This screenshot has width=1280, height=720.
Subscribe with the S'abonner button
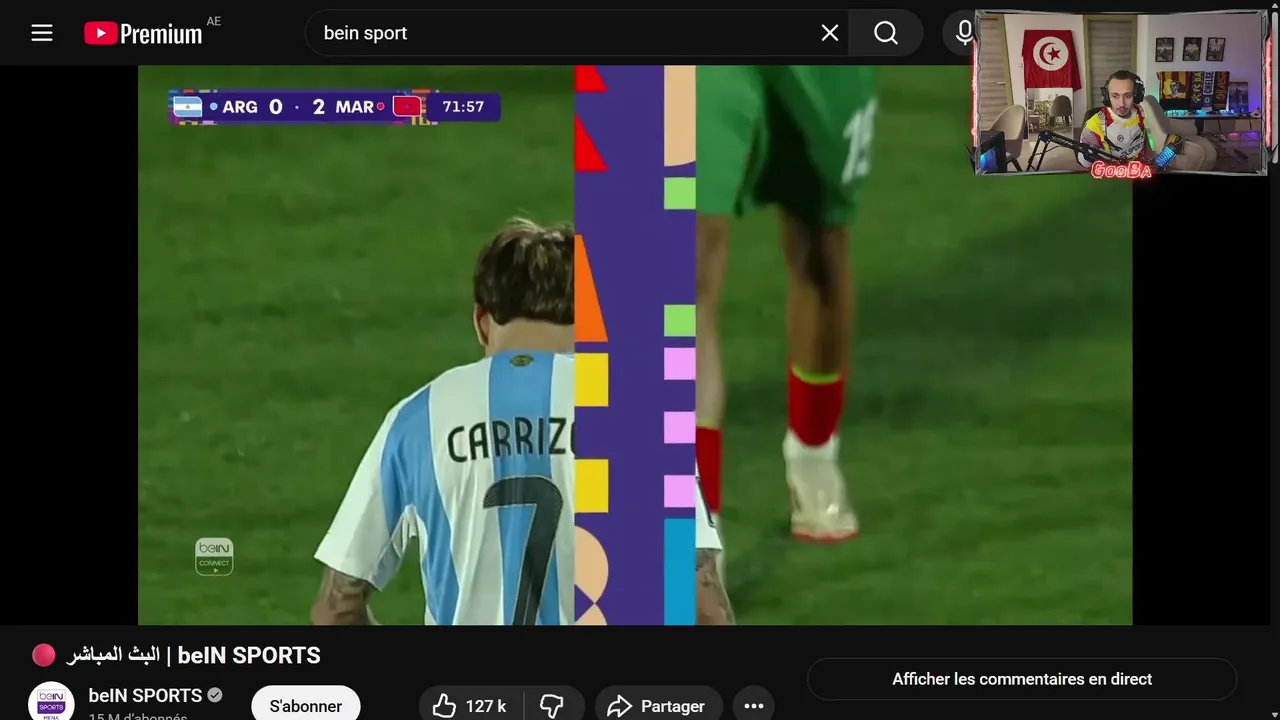pyautogui.click(x=306, y=706)
